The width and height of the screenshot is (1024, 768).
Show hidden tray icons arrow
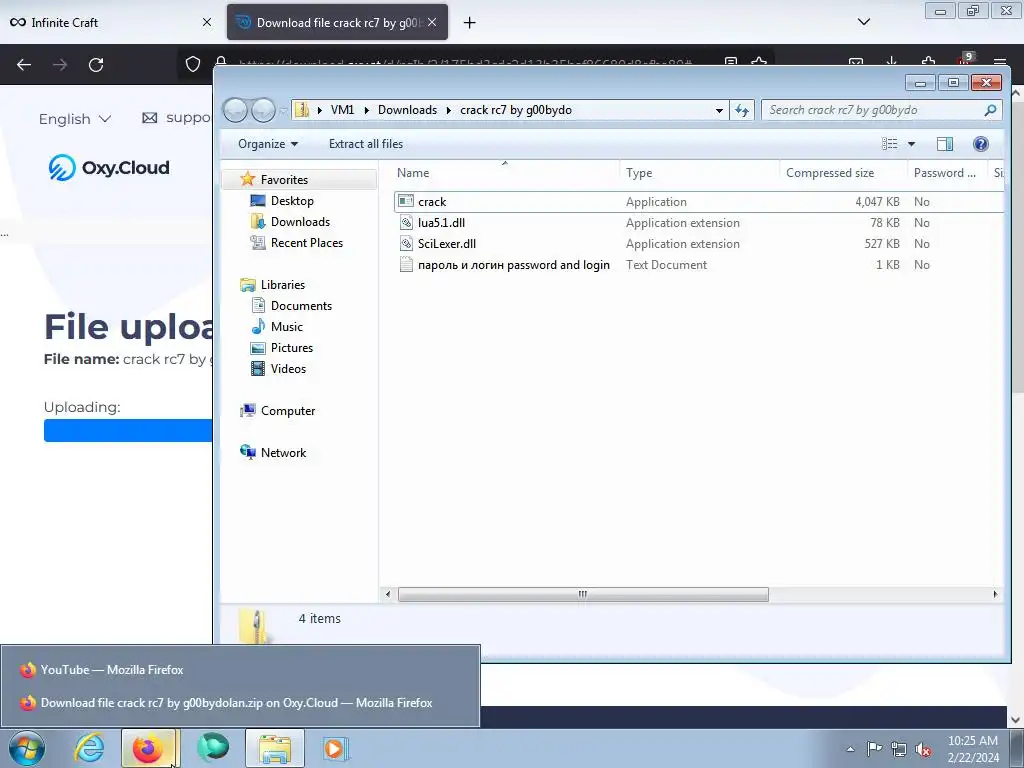[x=850, y=750]
